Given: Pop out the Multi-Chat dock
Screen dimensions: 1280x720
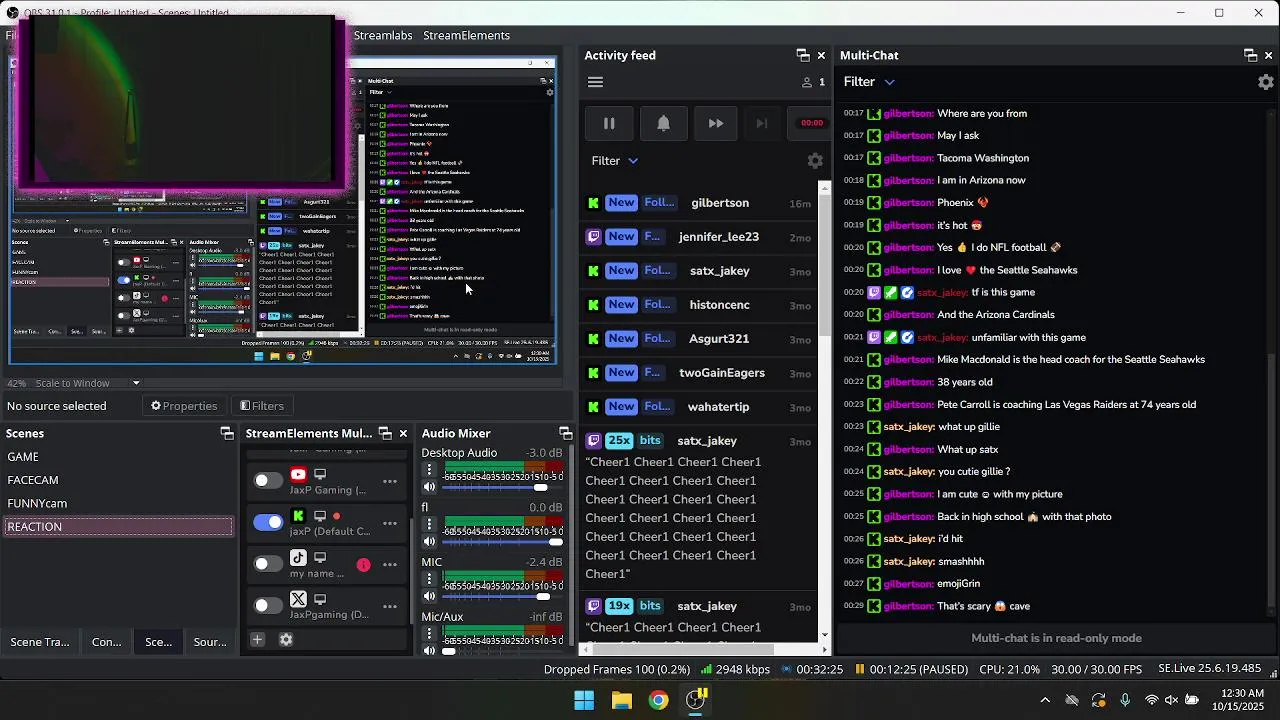Looking at the screenshot, I should pyautogui.click(x=1250, y=55).
